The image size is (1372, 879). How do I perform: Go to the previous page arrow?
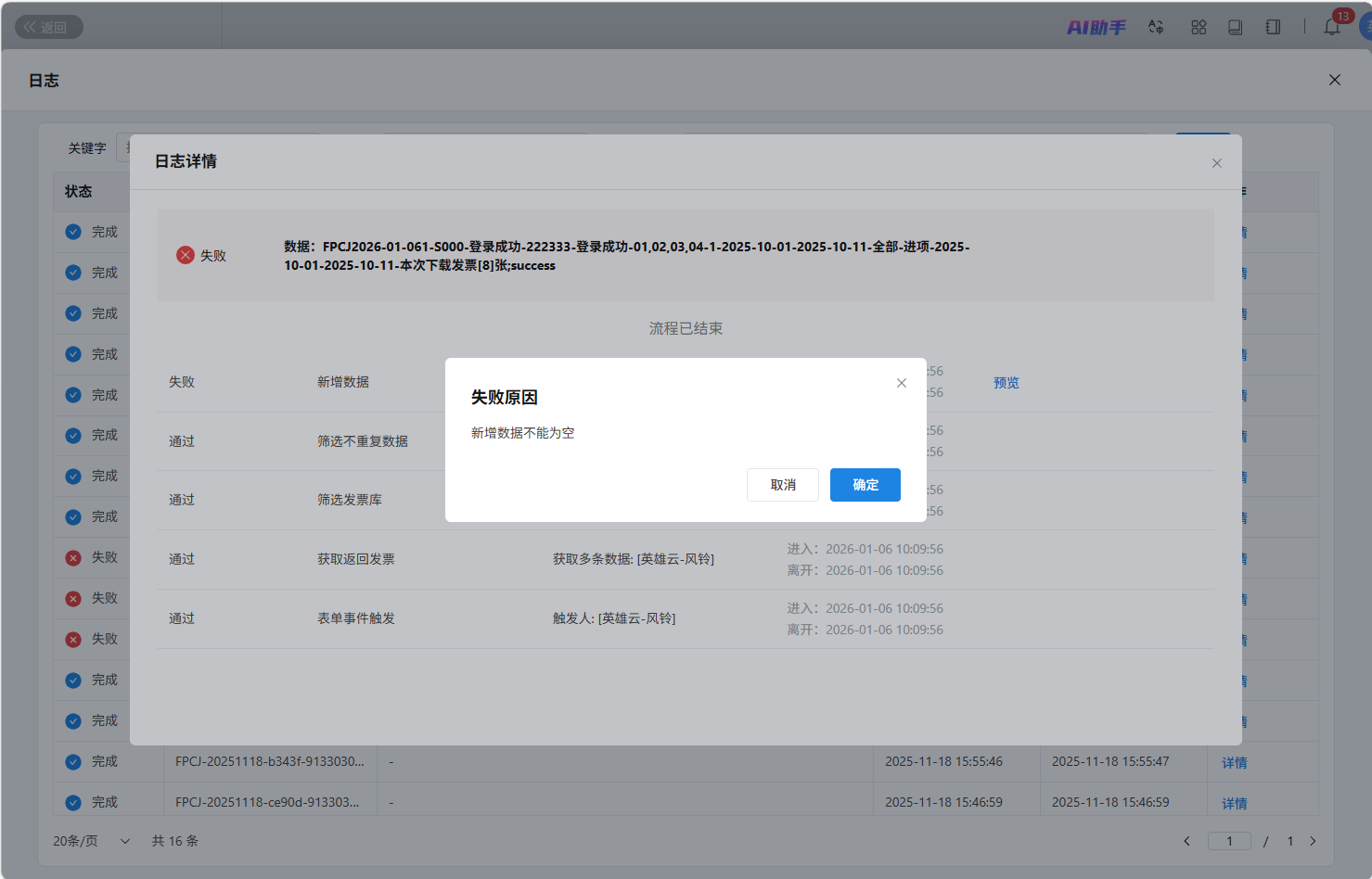(x=1186, y=841)
